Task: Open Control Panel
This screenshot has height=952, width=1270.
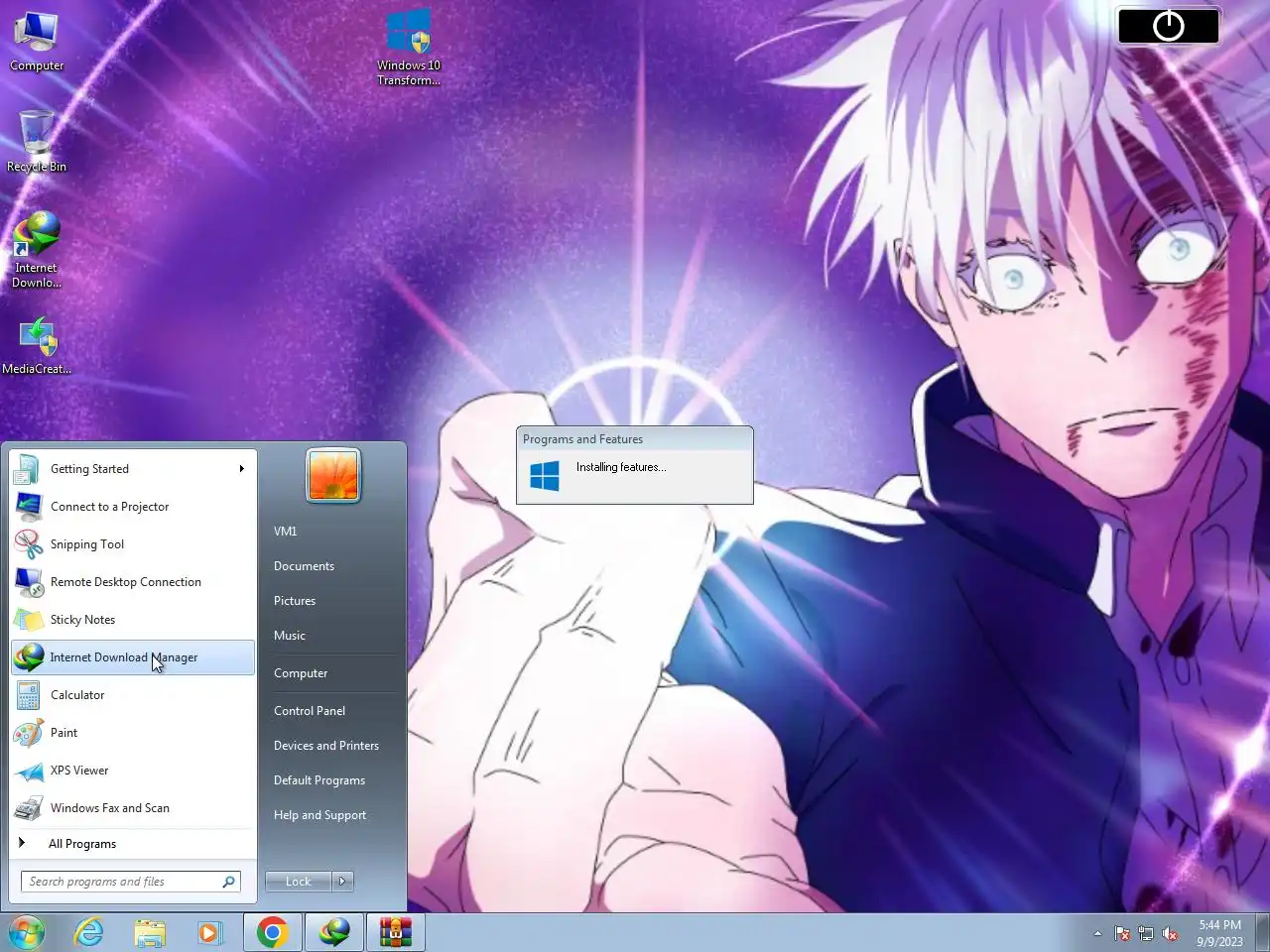Action: (332, 711)
